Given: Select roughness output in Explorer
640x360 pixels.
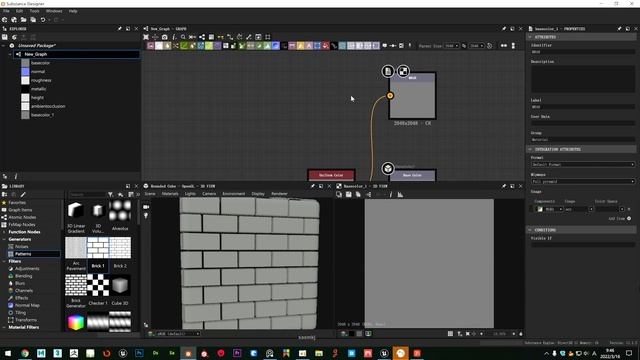Looking at the screenshot, I should (41, 80).
